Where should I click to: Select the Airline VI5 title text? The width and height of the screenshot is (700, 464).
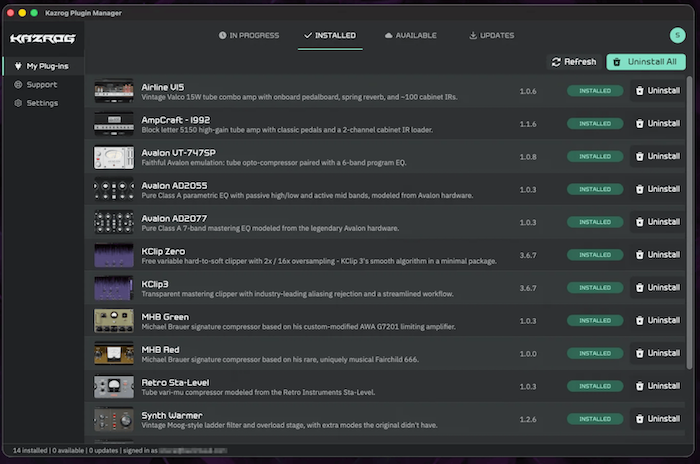(162, 87)
